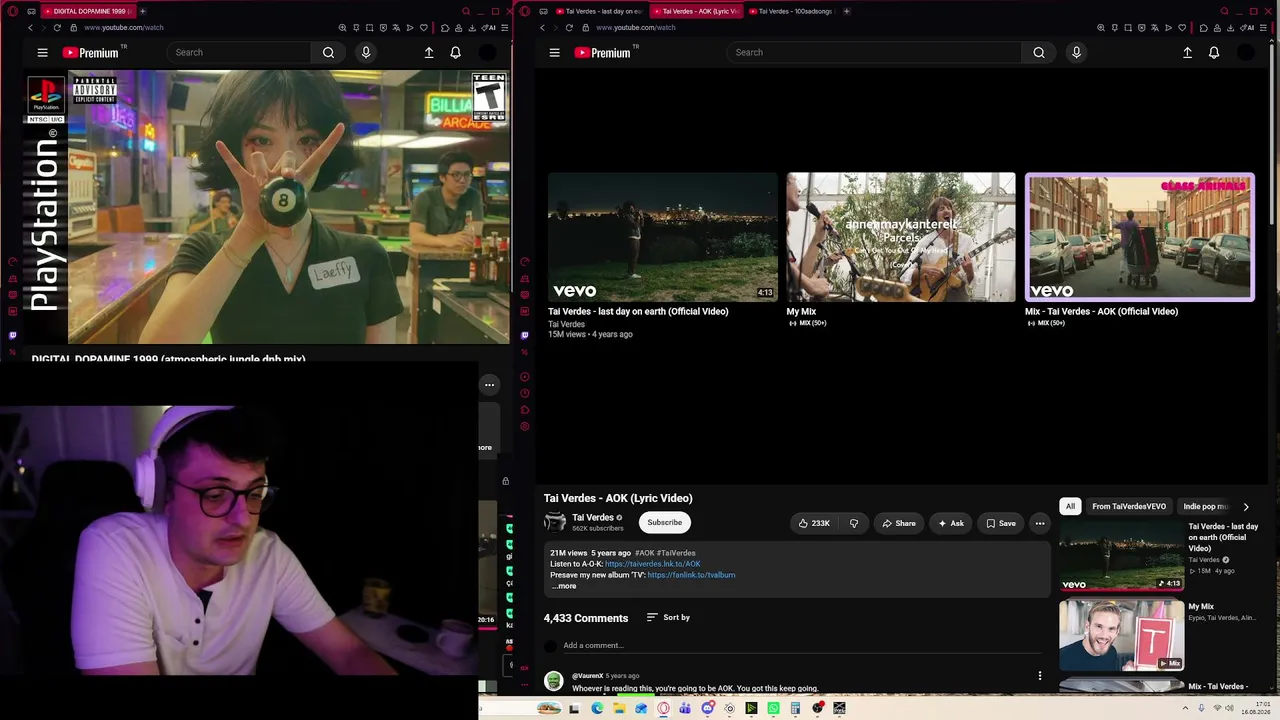The height and width of the screenshot is (720, 1280).
Task: Open 'My Mix' end-screen thumbnail
Action: pyautogui.click(x=901, y=237)
